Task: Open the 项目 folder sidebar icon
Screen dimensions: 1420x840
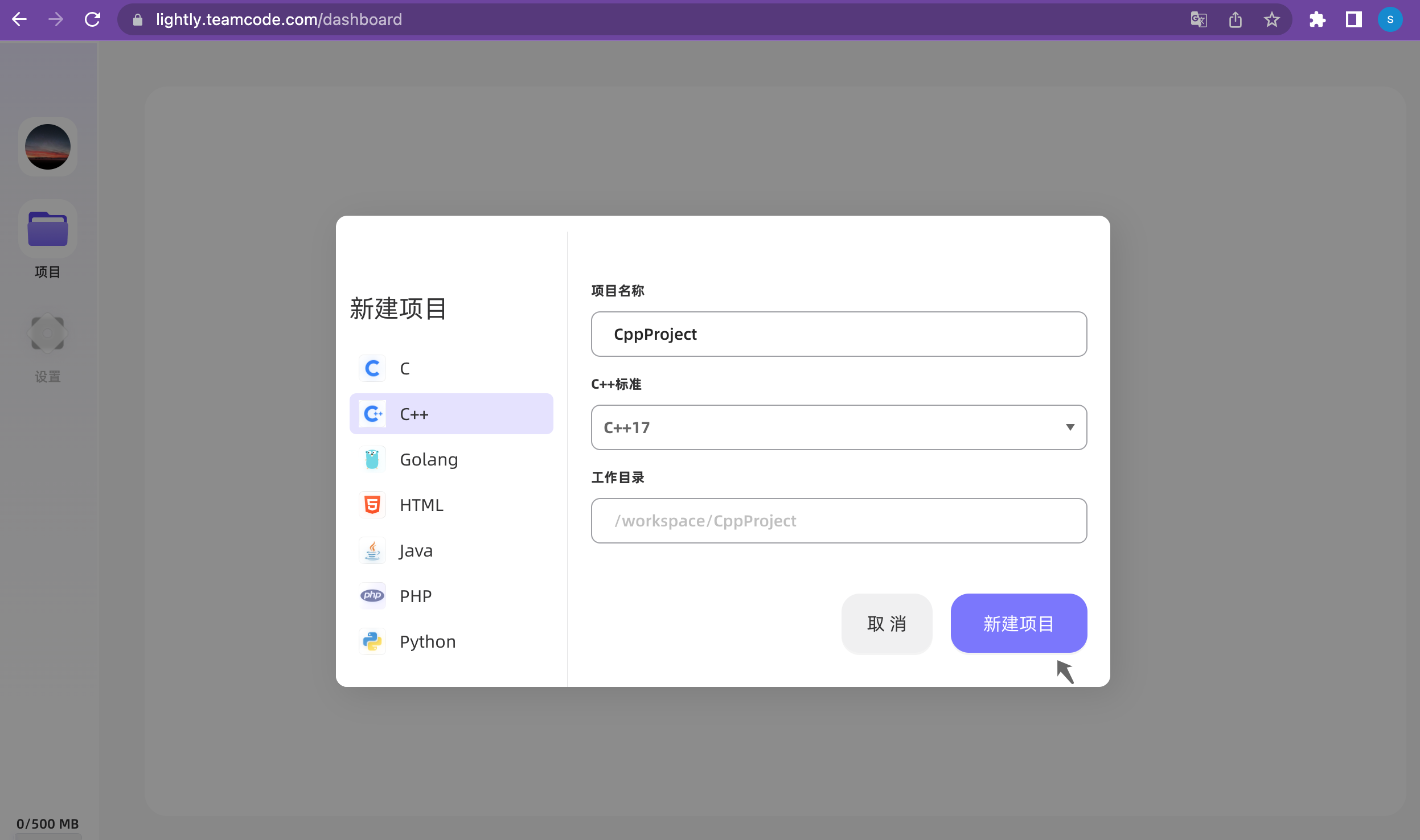Action: (48, 229)
